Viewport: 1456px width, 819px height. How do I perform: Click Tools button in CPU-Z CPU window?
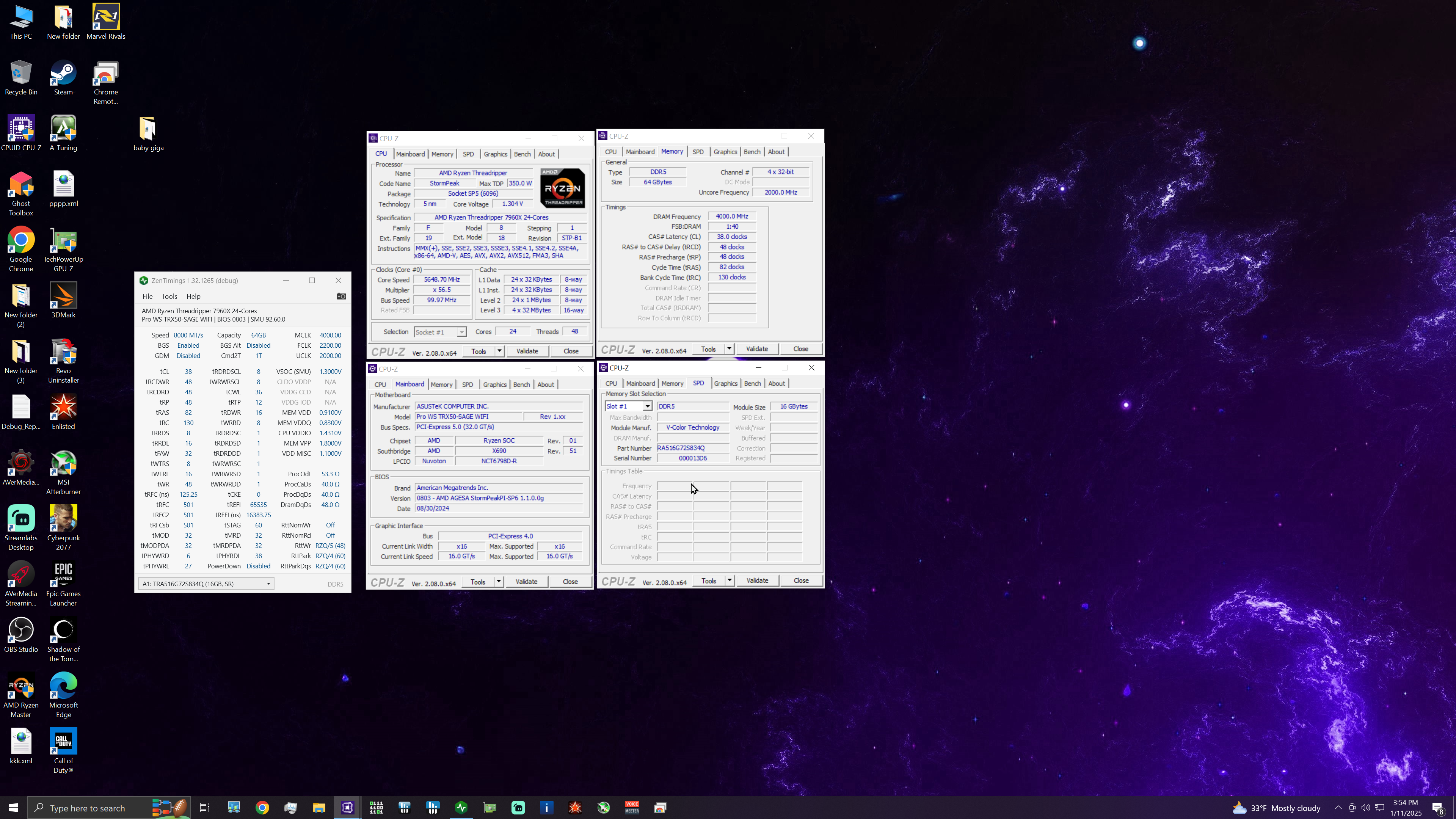tap(479, 351)
